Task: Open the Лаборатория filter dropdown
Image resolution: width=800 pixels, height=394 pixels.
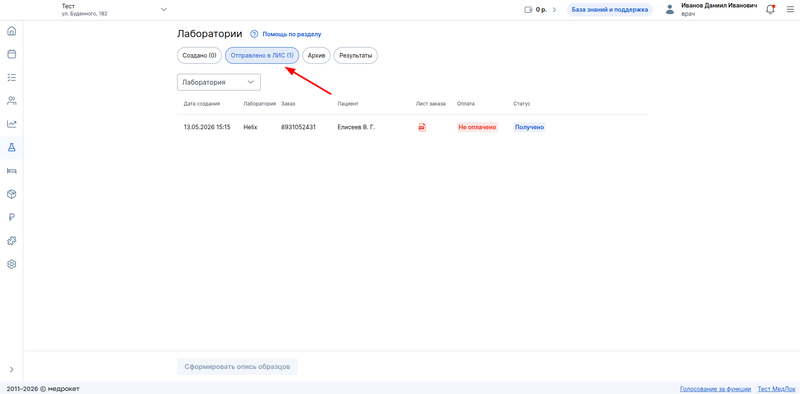Action: pos(219,82)
